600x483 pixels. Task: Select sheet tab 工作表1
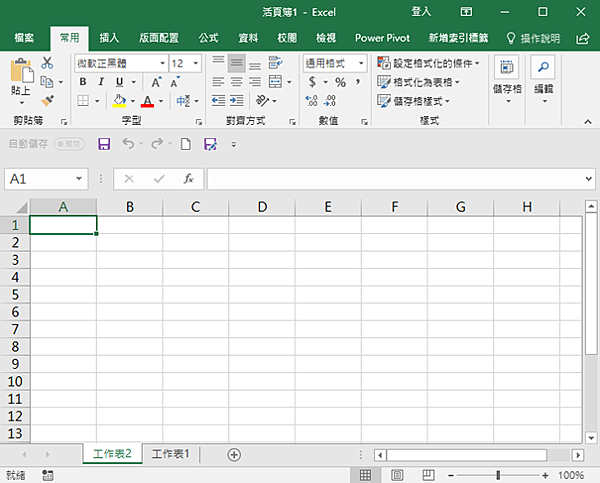pyautogui.click(x=171, y=454)
